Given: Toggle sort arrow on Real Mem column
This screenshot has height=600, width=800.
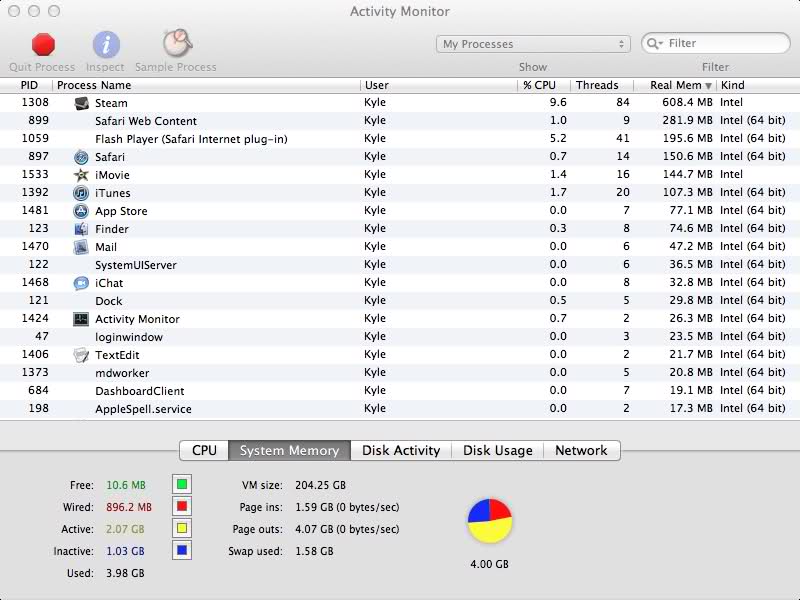Looking at the screenshot, I should 708,86.
